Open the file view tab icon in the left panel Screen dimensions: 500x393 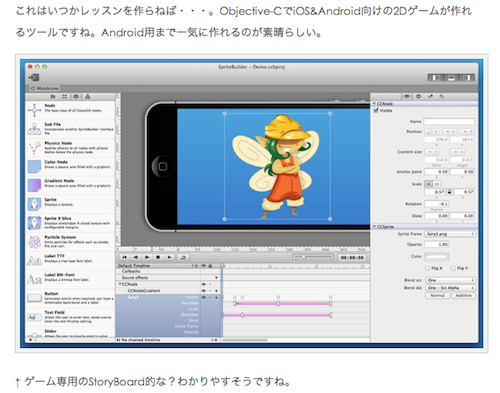pyautogui.click(x=53, y=97)
